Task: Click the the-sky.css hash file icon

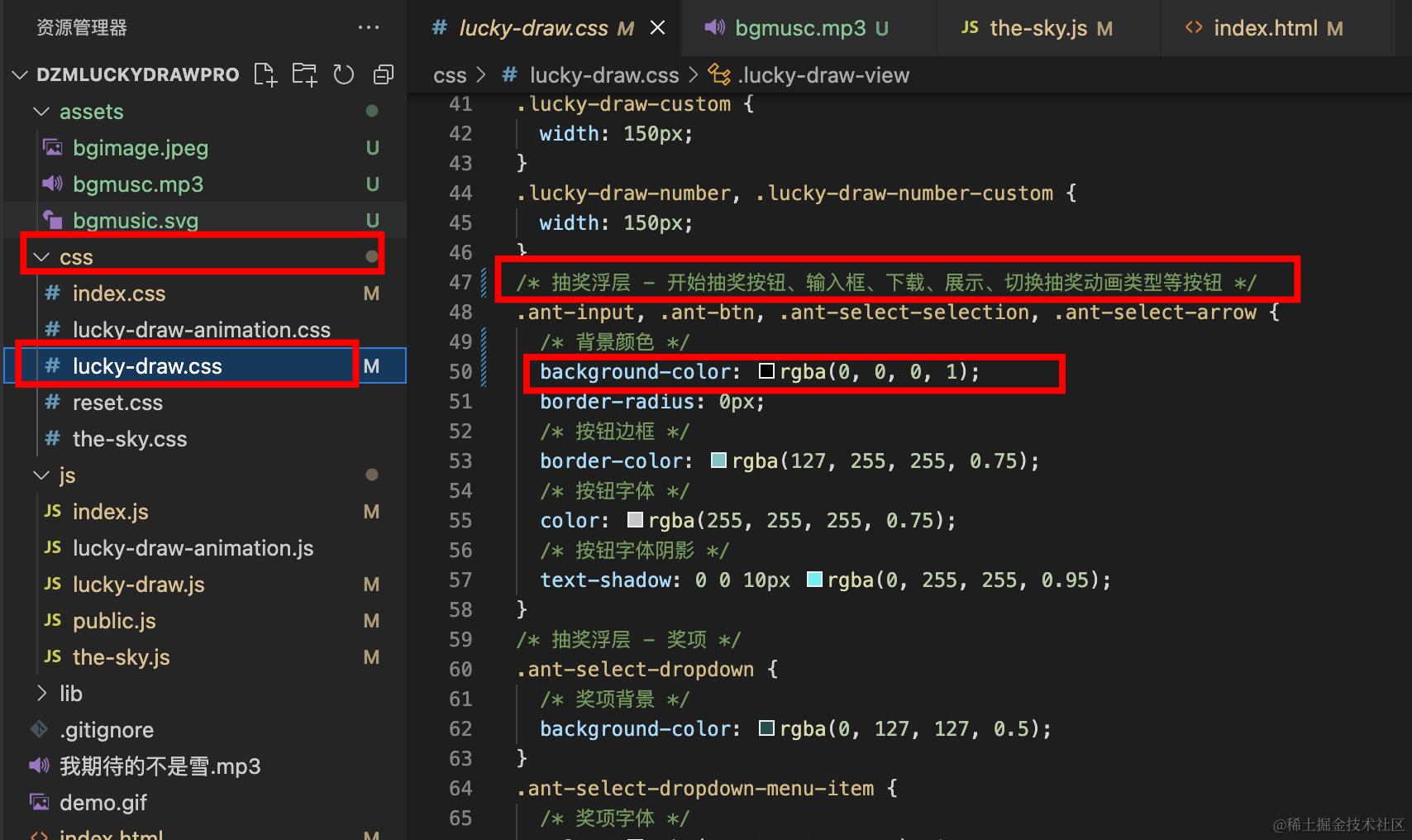Action: pyautogui.click(x=53, y=439)
